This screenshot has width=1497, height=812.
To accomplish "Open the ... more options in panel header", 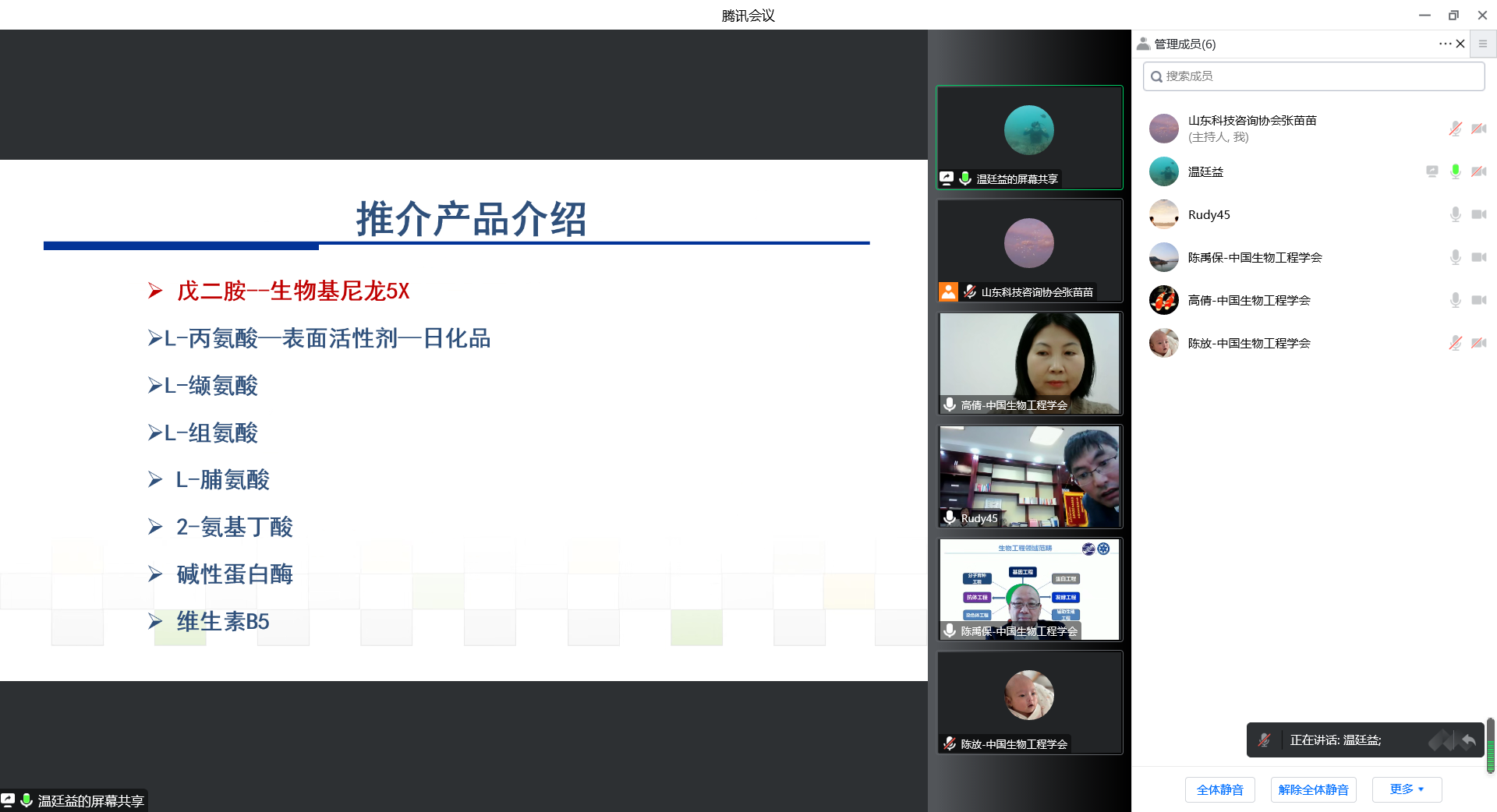I will click(x=1445, y=44).
